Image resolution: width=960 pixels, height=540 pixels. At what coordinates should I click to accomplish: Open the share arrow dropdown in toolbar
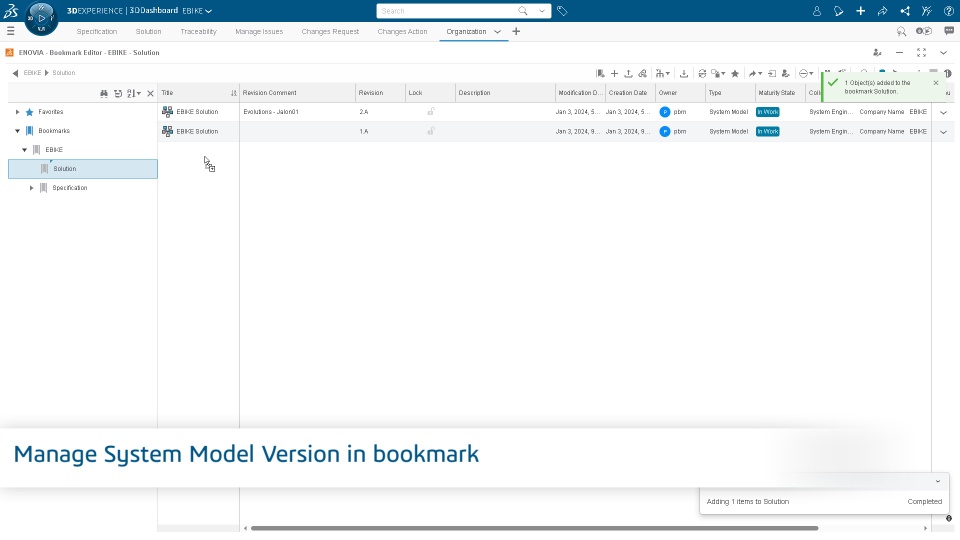pyautogui.click(x=755, y=73)
